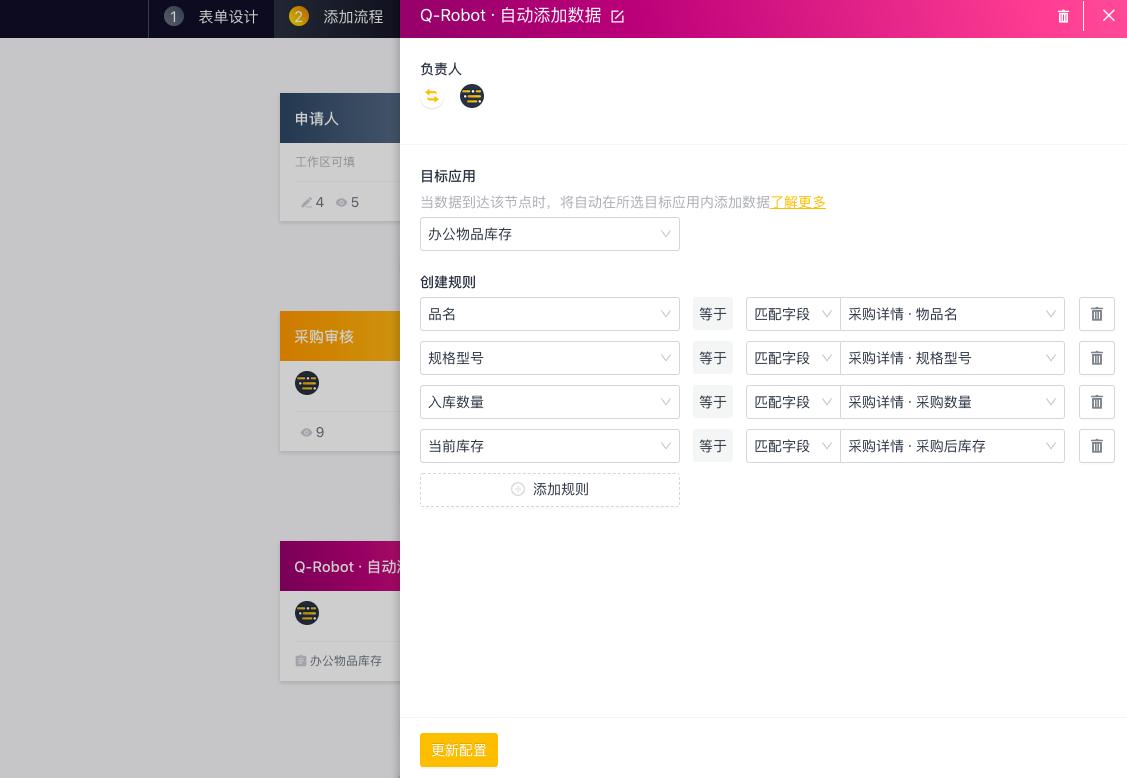Viewport: 1127px width, 778px height.
Task: Click the trash icon in the pink header
Action: coord(1064,16)
